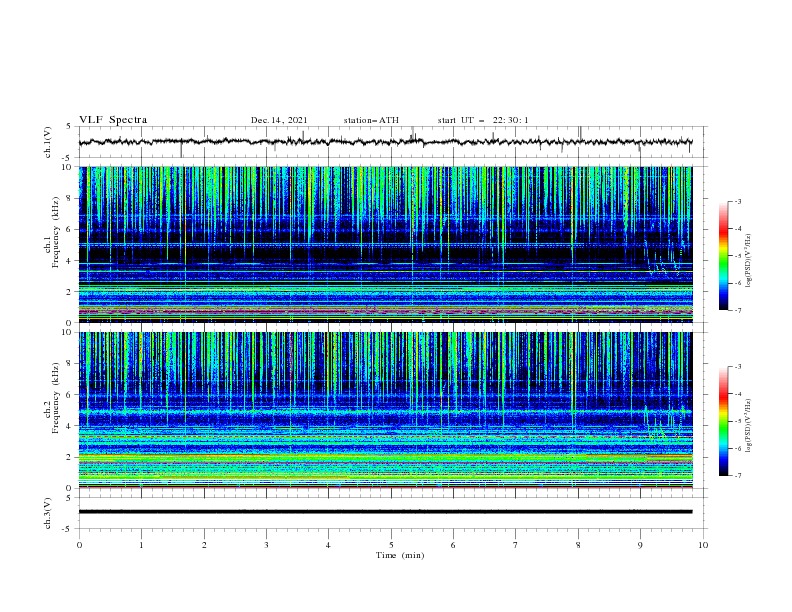Screen dimensions: 792x612
Task: Click the ch.2 "Frequency (kHz)" axis label
Action: pyautogui.click(x=57, y=398)
